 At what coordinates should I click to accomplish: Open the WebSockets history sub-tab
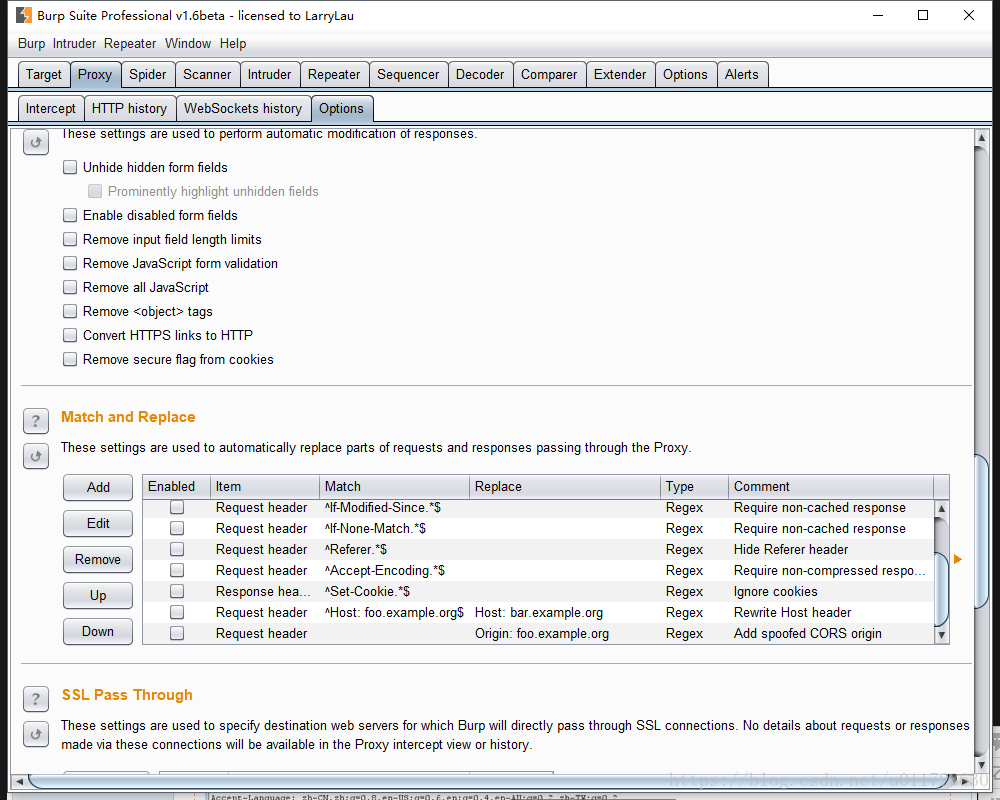point(243,108)
